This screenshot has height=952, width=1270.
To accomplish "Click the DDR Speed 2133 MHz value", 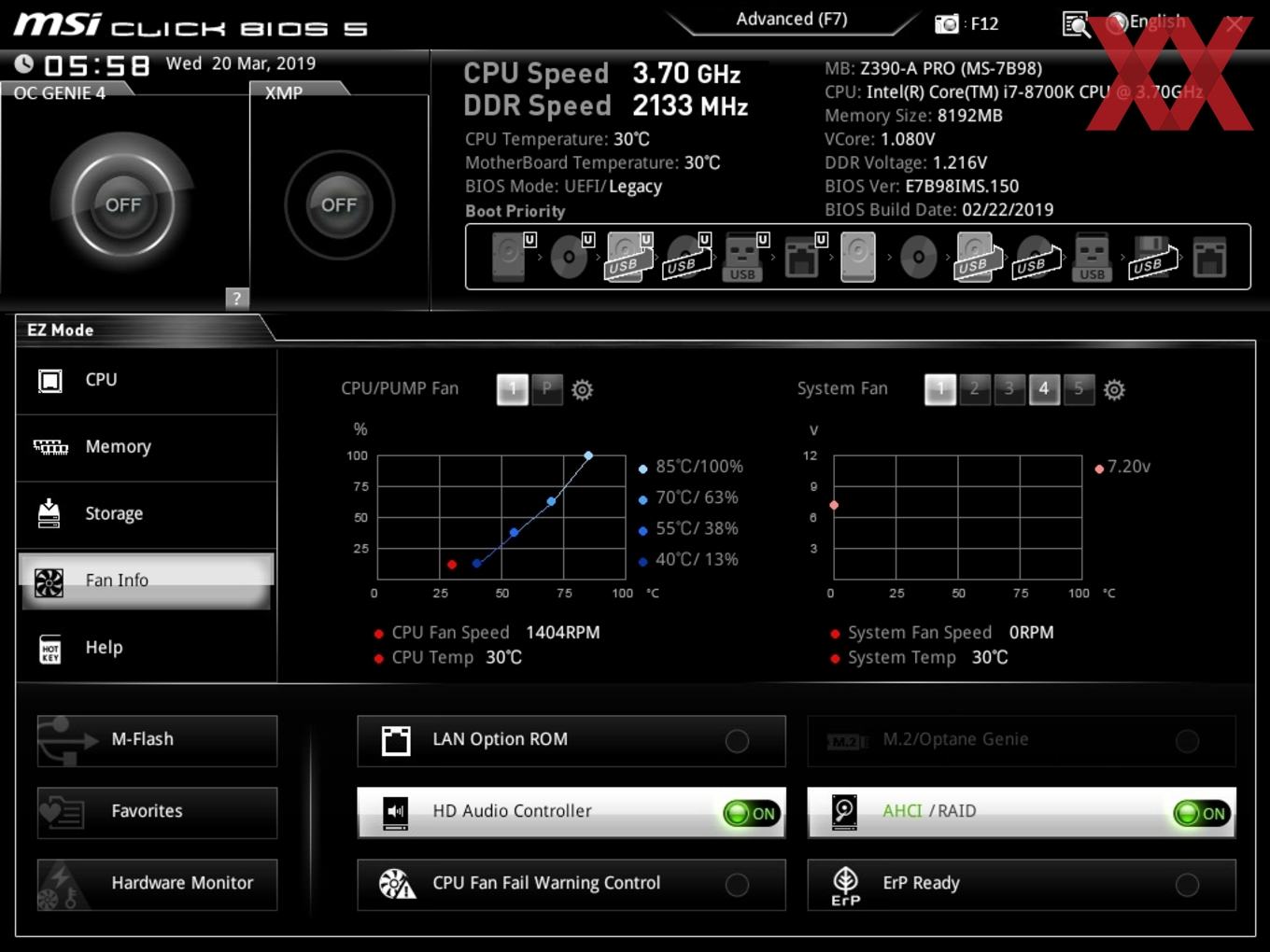I will click(x=690, y=106).
